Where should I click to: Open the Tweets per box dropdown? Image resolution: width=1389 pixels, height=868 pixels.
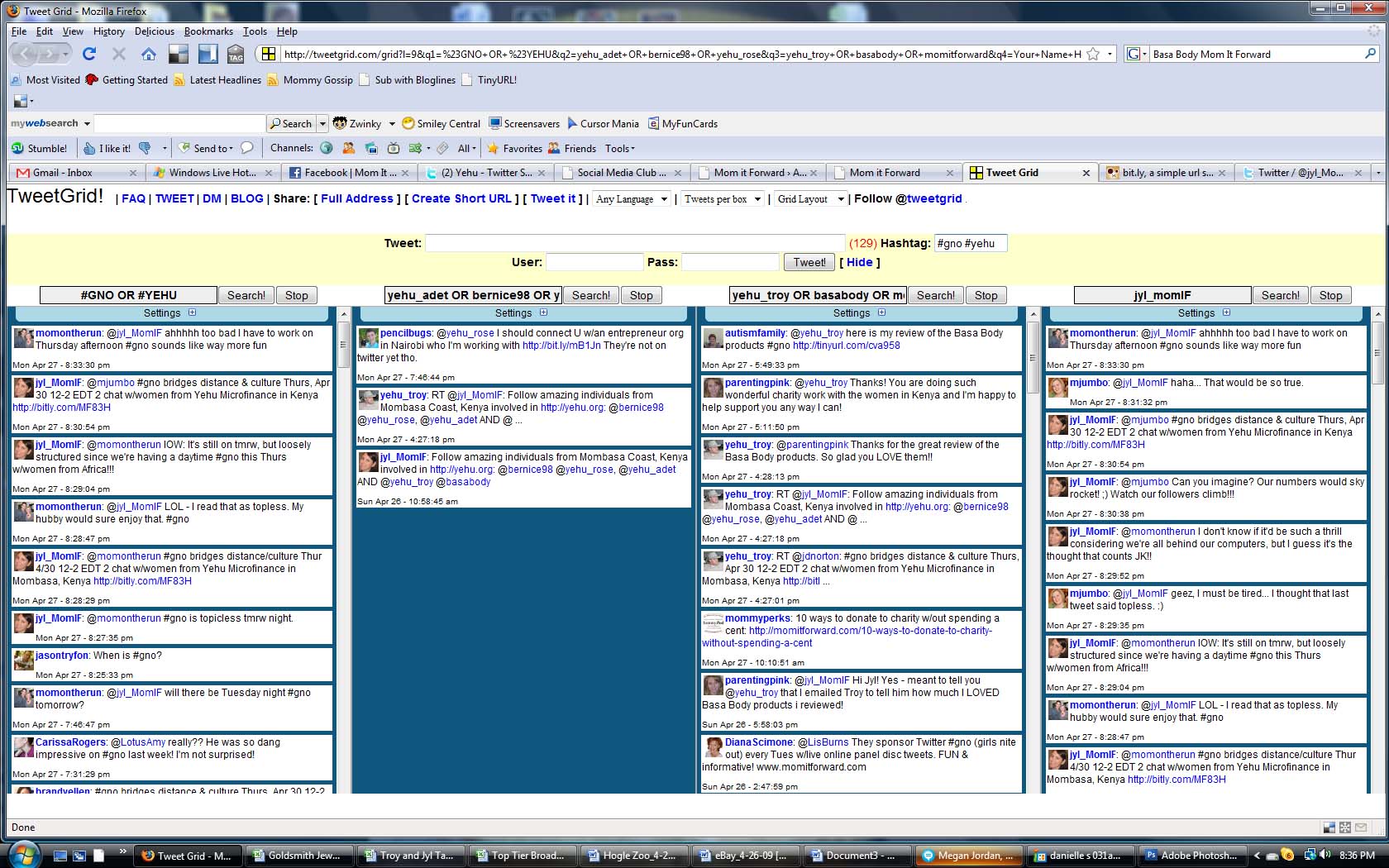pyautogui.click(x=723, y=198)
